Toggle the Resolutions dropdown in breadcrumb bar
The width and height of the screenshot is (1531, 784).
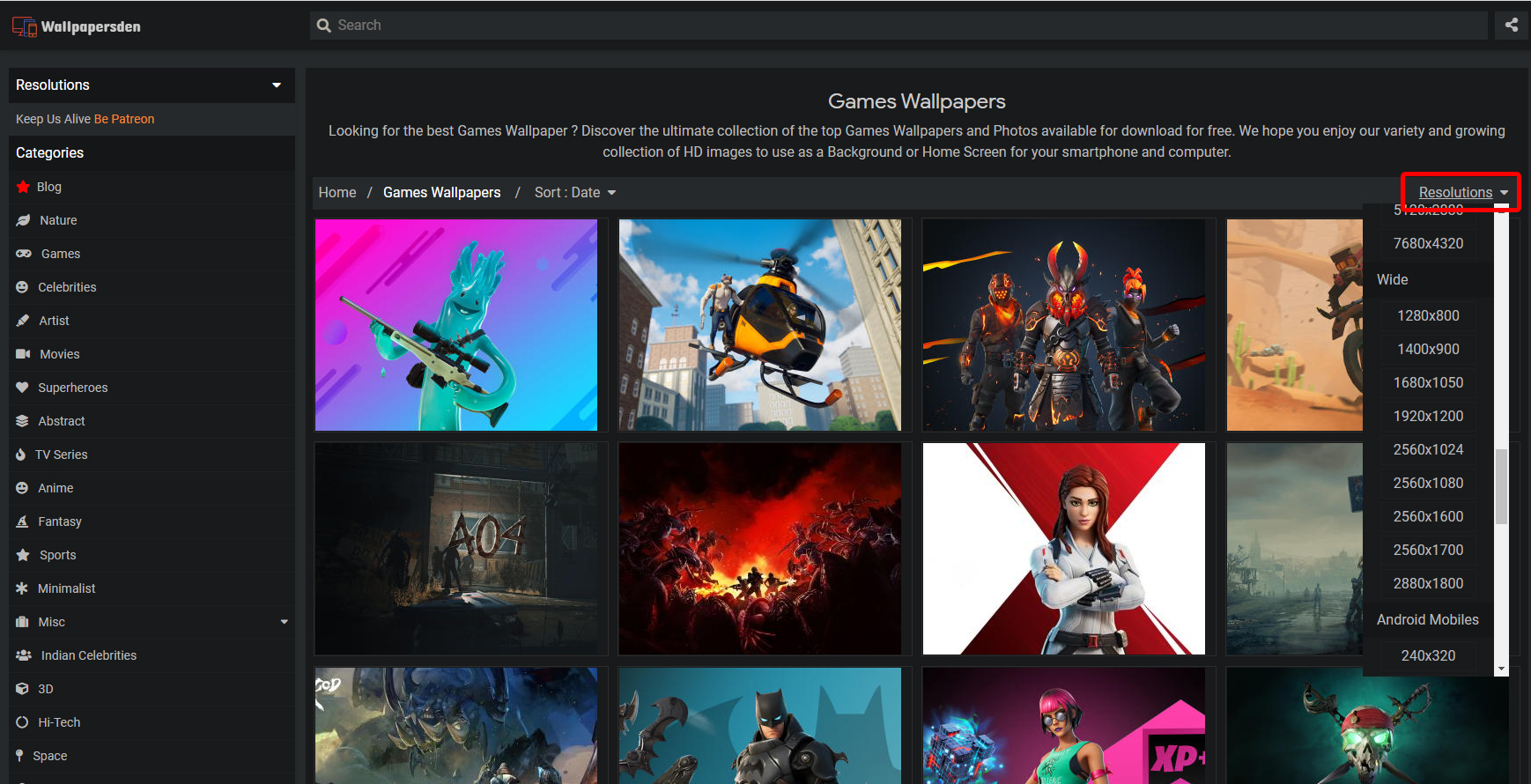[x=1462, y=193]
